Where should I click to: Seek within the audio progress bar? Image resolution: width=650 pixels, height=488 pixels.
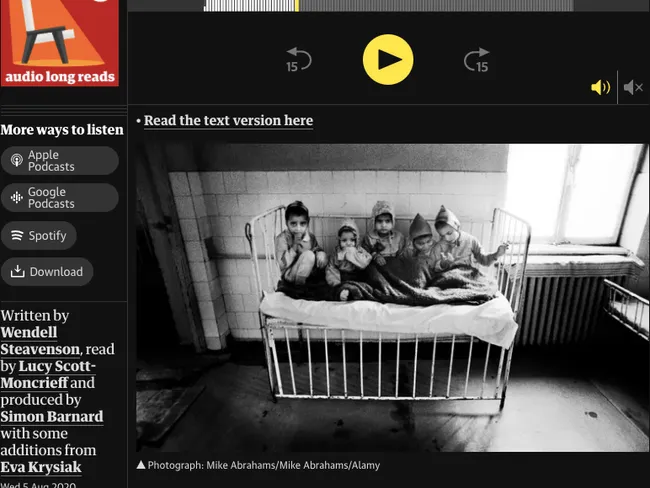point(389,5)
